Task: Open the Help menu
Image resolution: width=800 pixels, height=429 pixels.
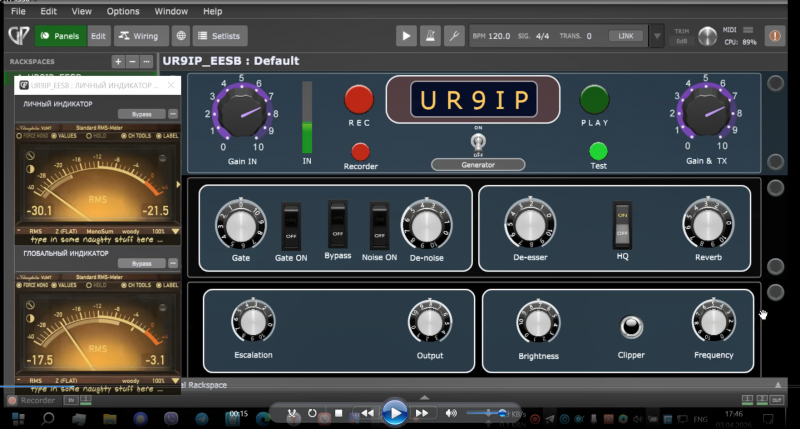Action: coord(212,11)
